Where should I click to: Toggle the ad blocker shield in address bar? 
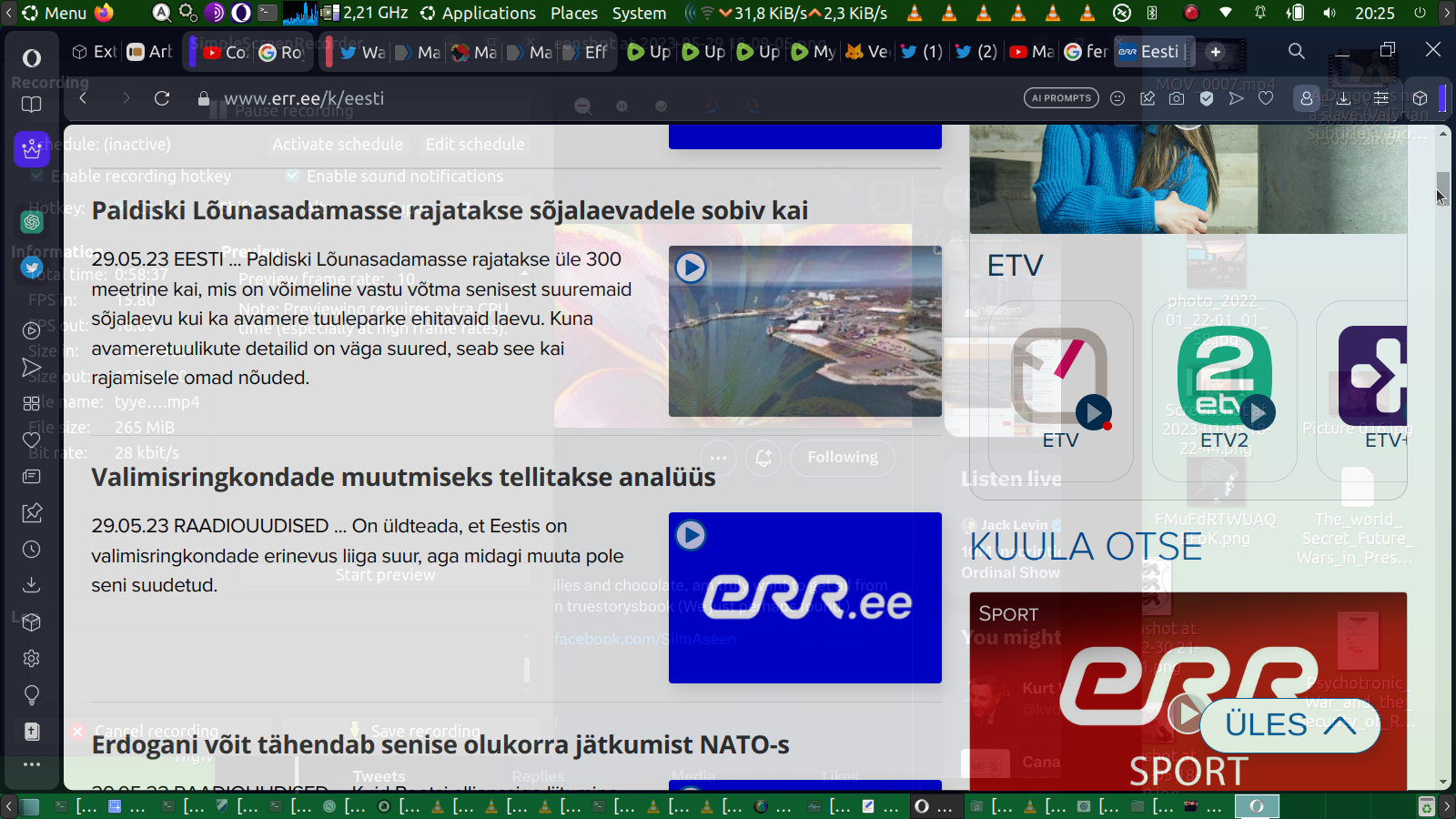coord(1207,98)
